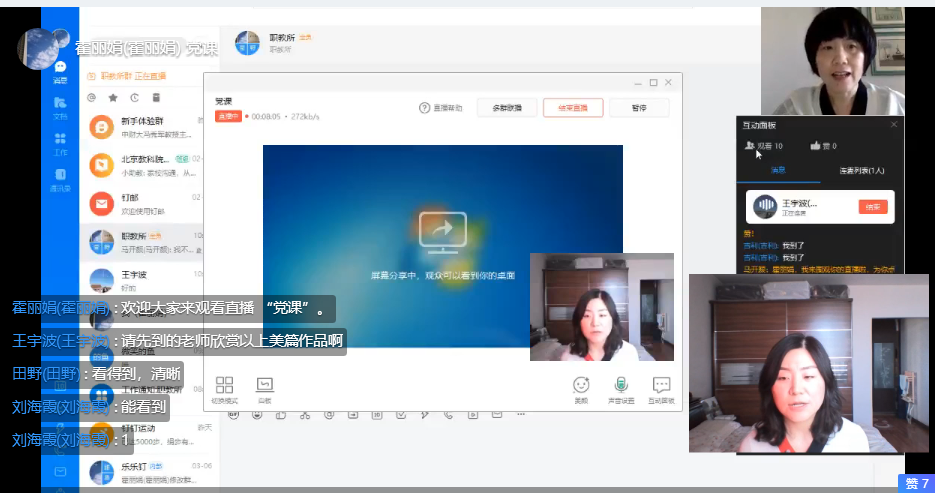Open the 钉邮 mail conversation
This screenshot has width=935, height=493.
142,204
